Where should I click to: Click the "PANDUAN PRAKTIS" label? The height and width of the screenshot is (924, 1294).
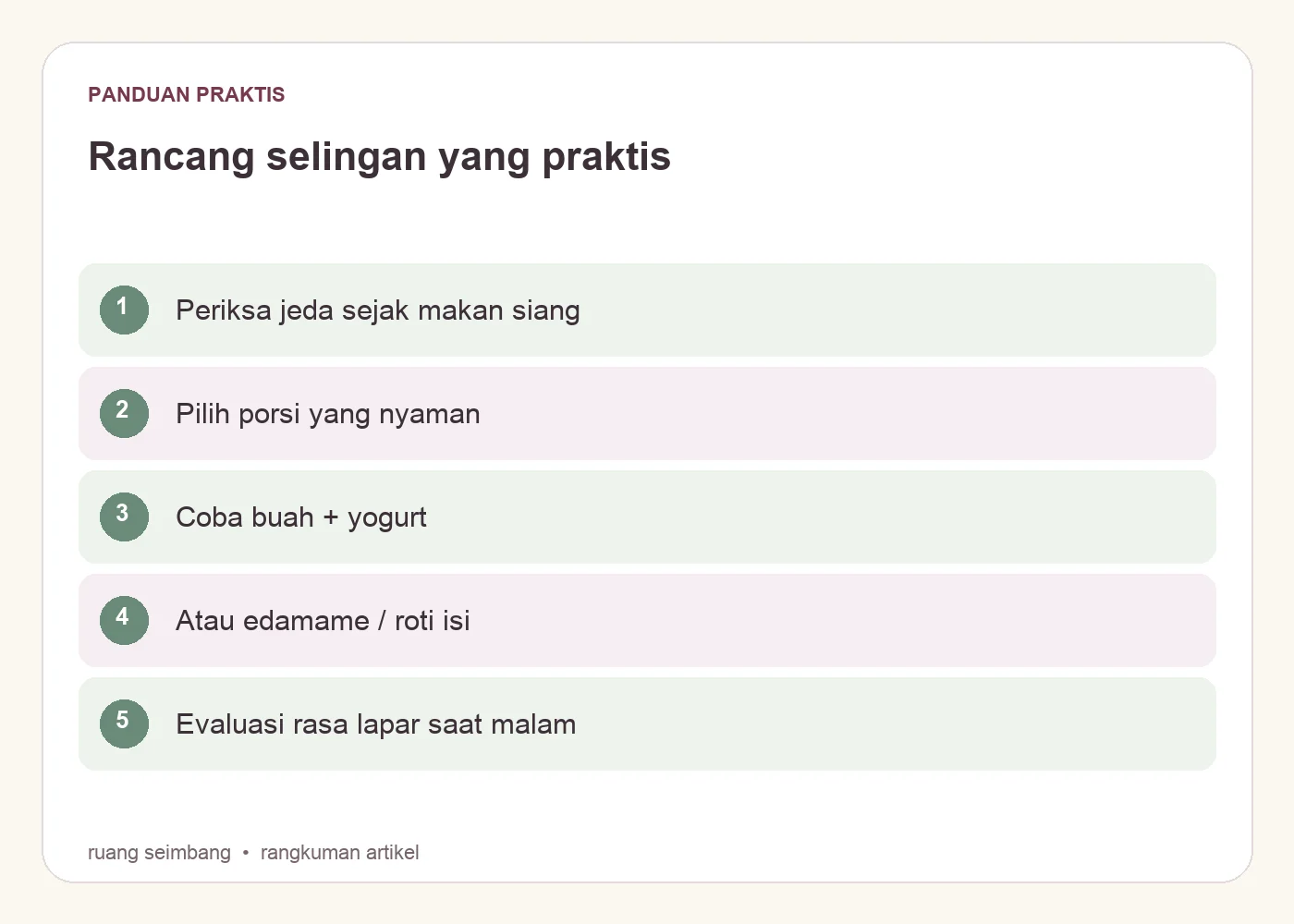click(187, 94)
